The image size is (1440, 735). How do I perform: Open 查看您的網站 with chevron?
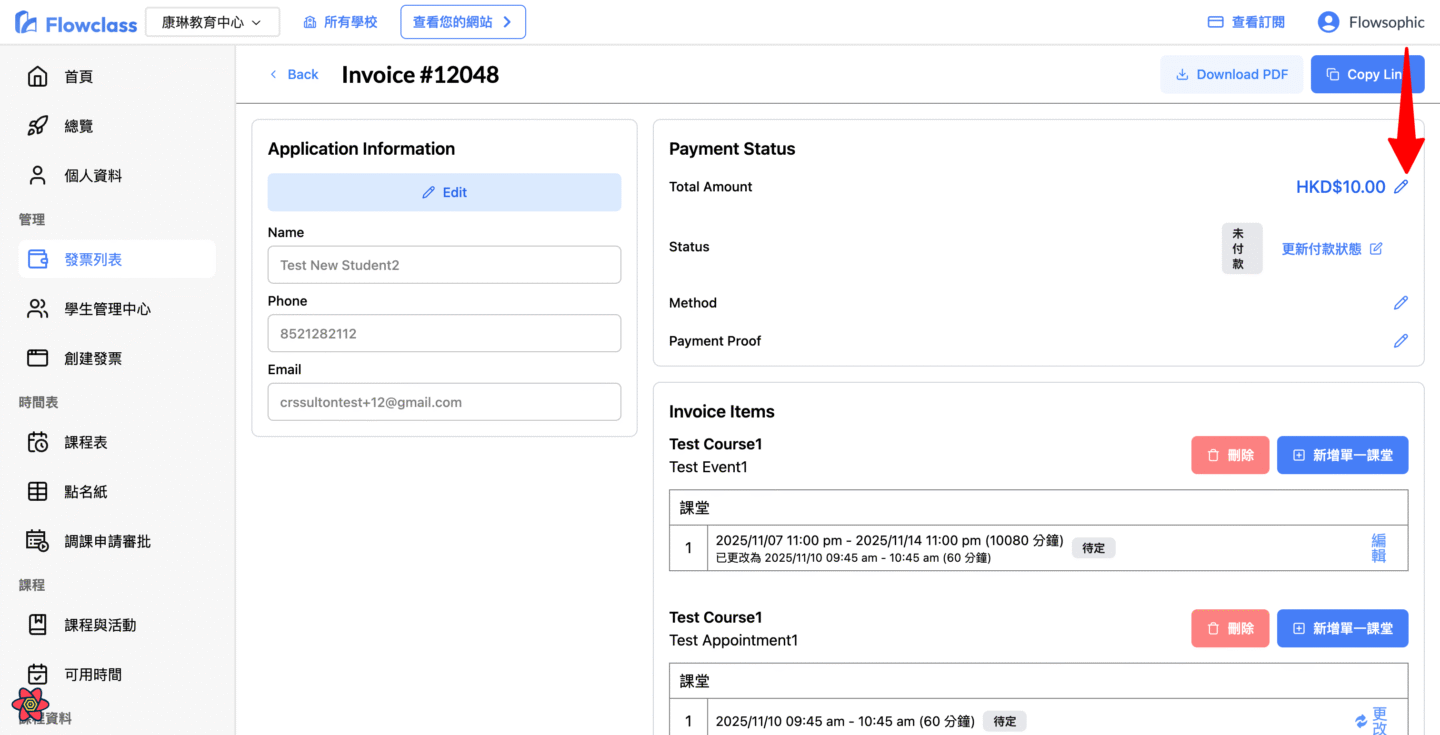(x=462, y=22)
